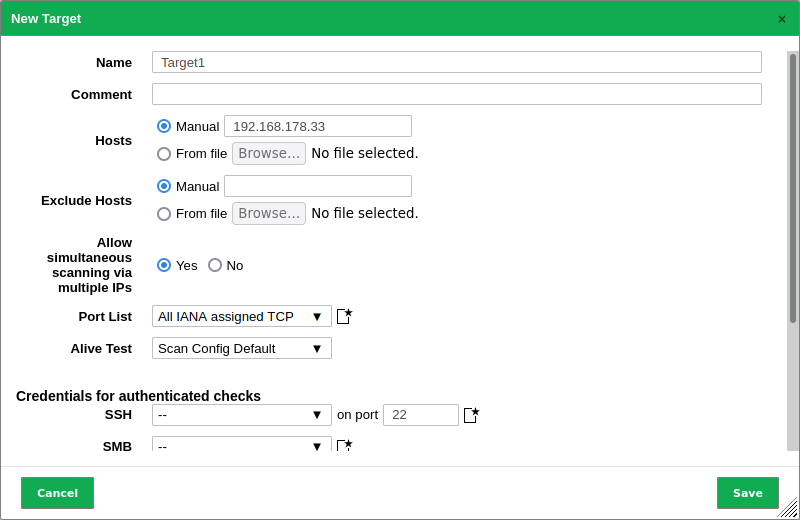This screenshot has width=800, height=520.
Task: Set simultaneous scanning to Yes
Action: pyautogui.click(x=164, y=265)
